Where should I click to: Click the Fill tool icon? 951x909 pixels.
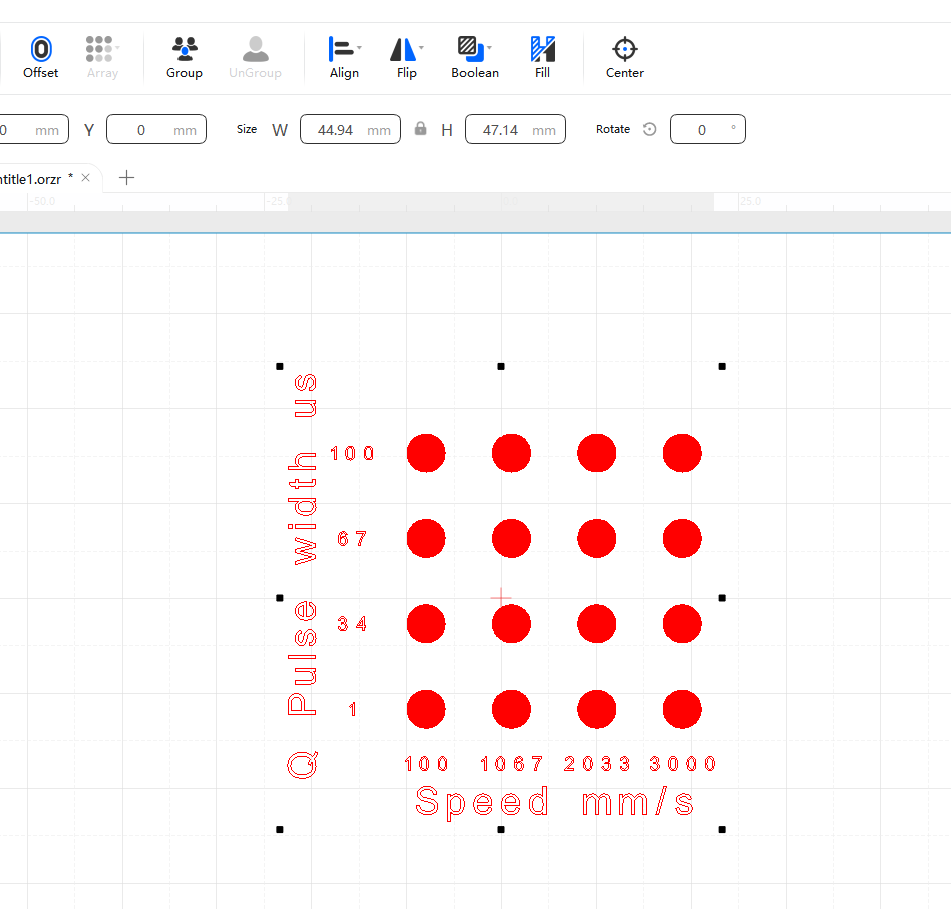tap(542, 49)
